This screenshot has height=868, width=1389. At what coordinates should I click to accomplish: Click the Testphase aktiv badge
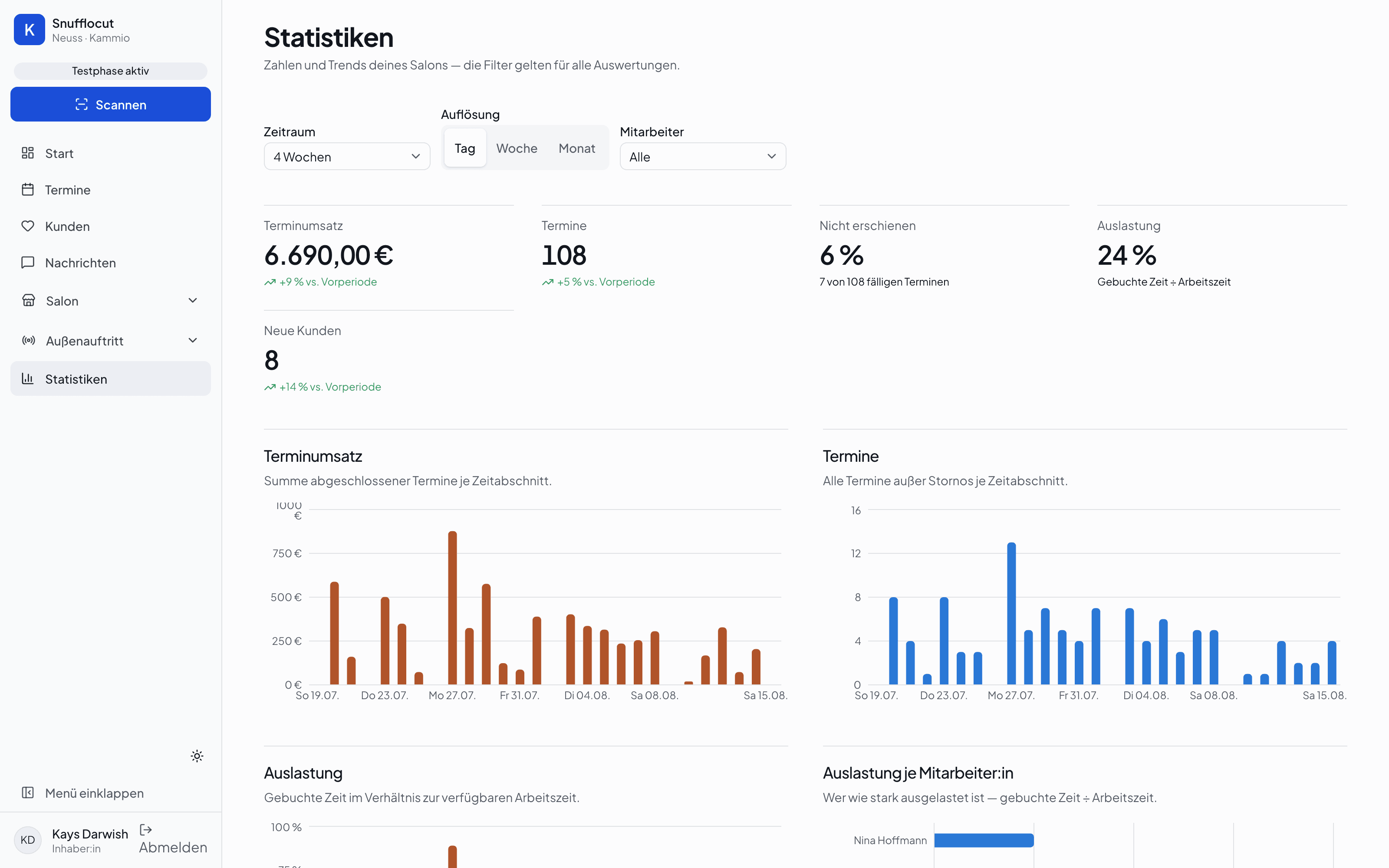111,71
